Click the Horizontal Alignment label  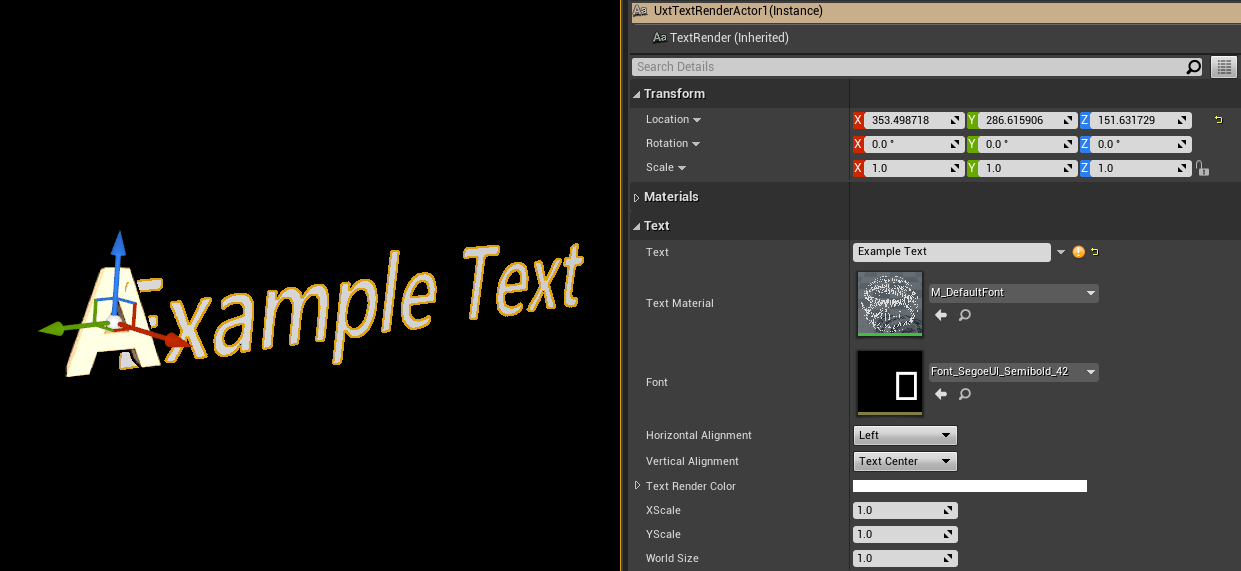pyautogui.click(x=699, y=435)
